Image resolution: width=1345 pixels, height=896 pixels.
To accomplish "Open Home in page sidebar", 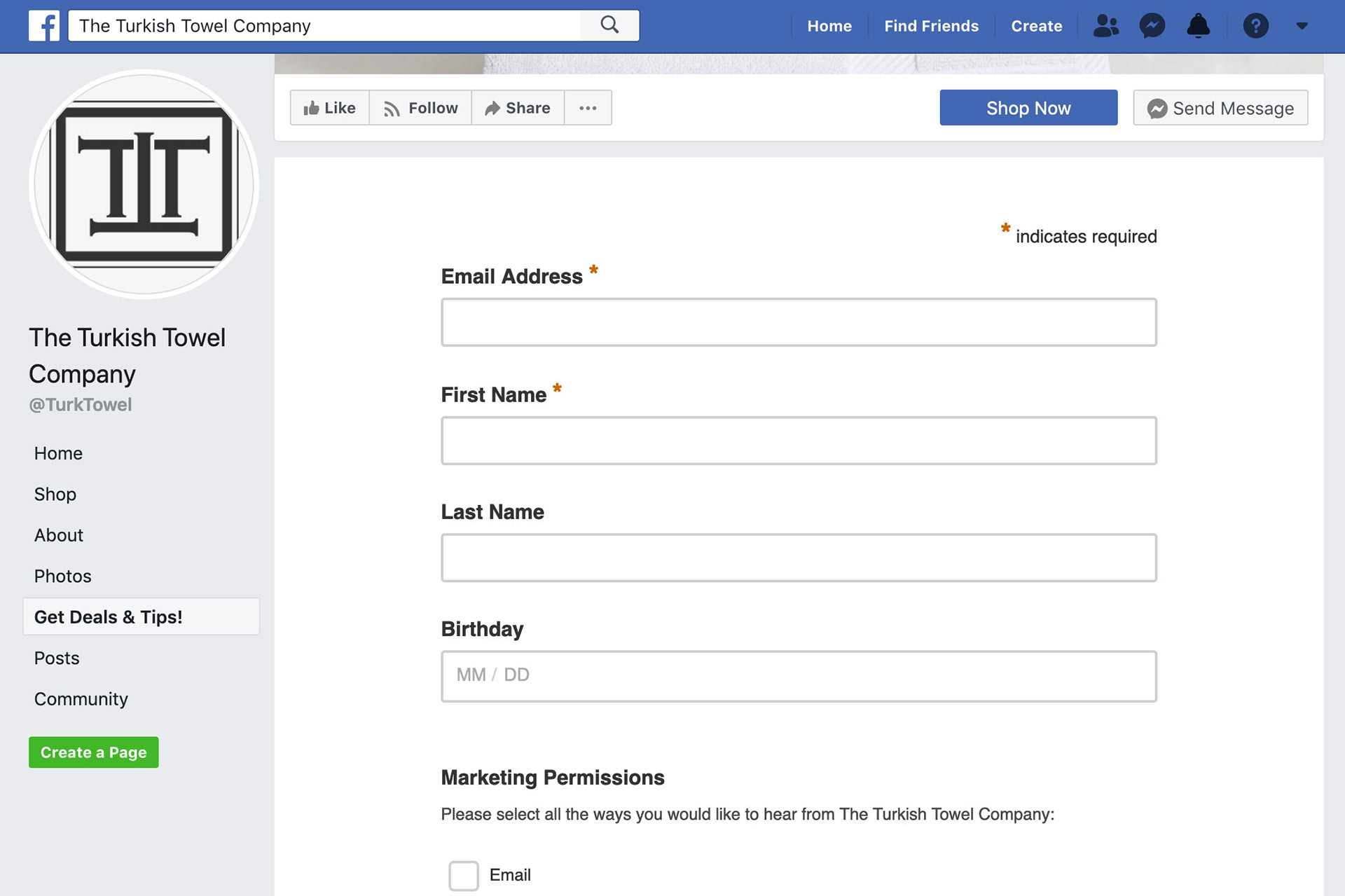I will [x=58, y=453].
